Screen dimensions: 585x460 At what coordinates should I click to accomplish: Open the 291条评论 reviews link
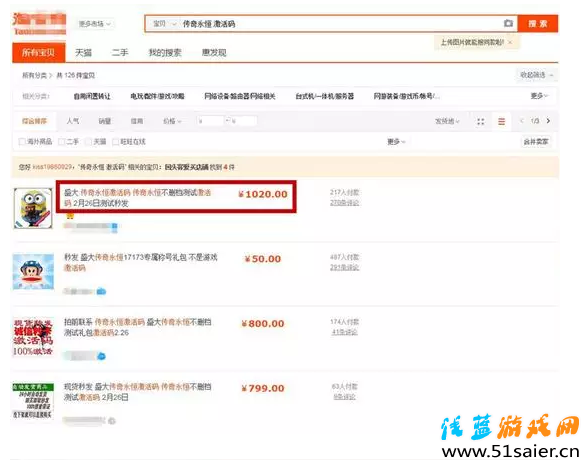coord(344,267)
